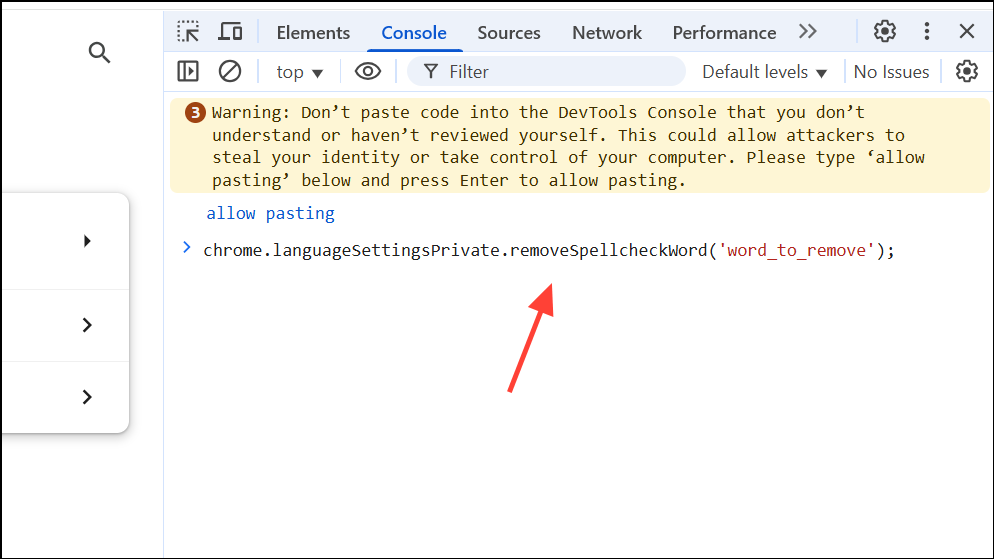
Task: Focus the console Filter field
Action: (x=546, y=72)
